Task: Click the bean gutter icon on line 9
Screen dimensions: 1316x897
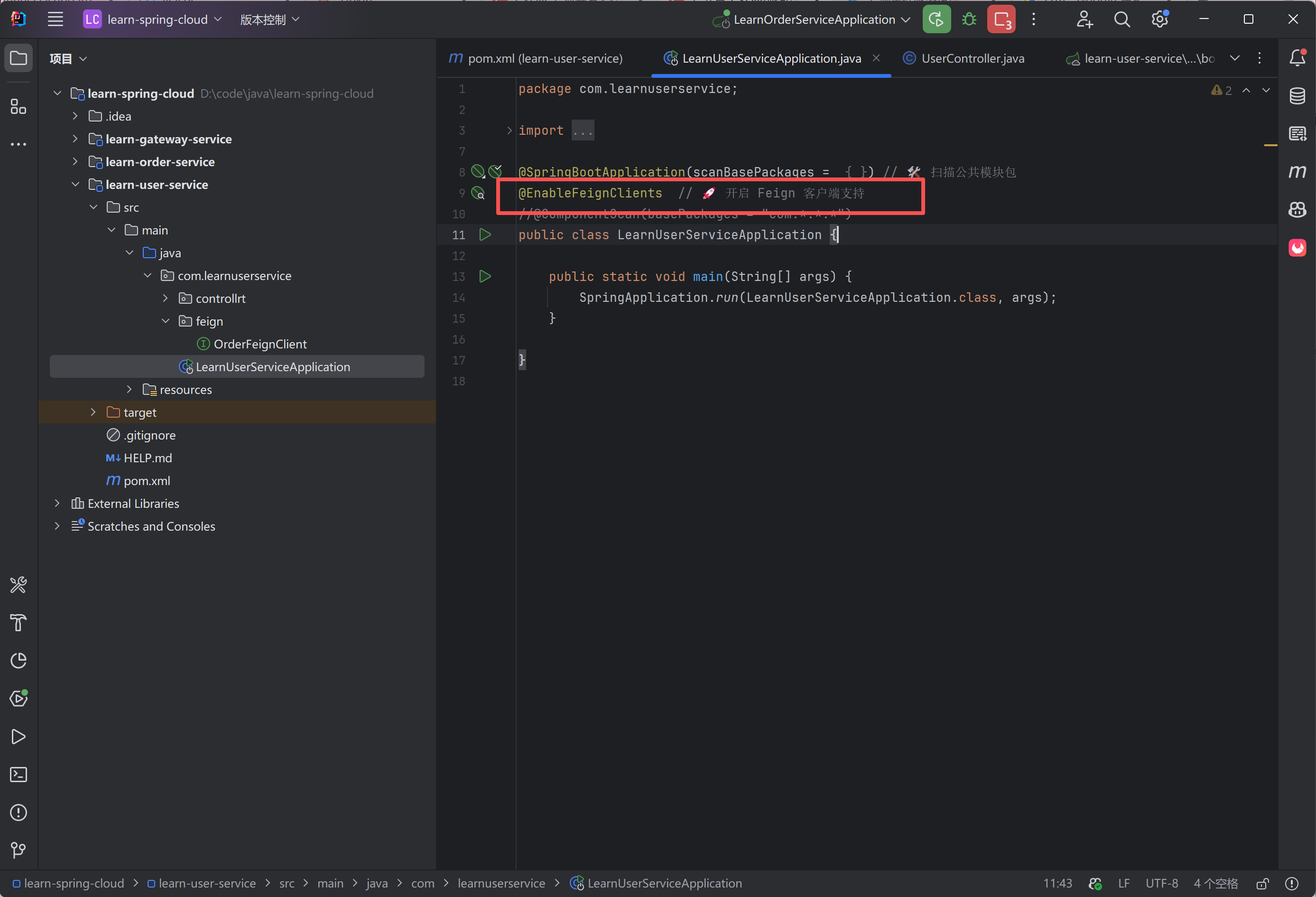Action: (x=479, y=193)
